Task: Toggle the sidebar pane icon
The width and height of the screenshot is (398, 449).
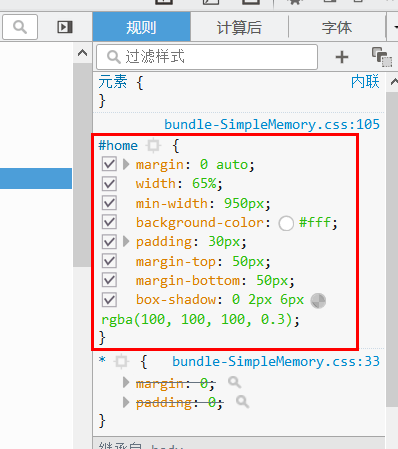Action: [x=65, y=27]
